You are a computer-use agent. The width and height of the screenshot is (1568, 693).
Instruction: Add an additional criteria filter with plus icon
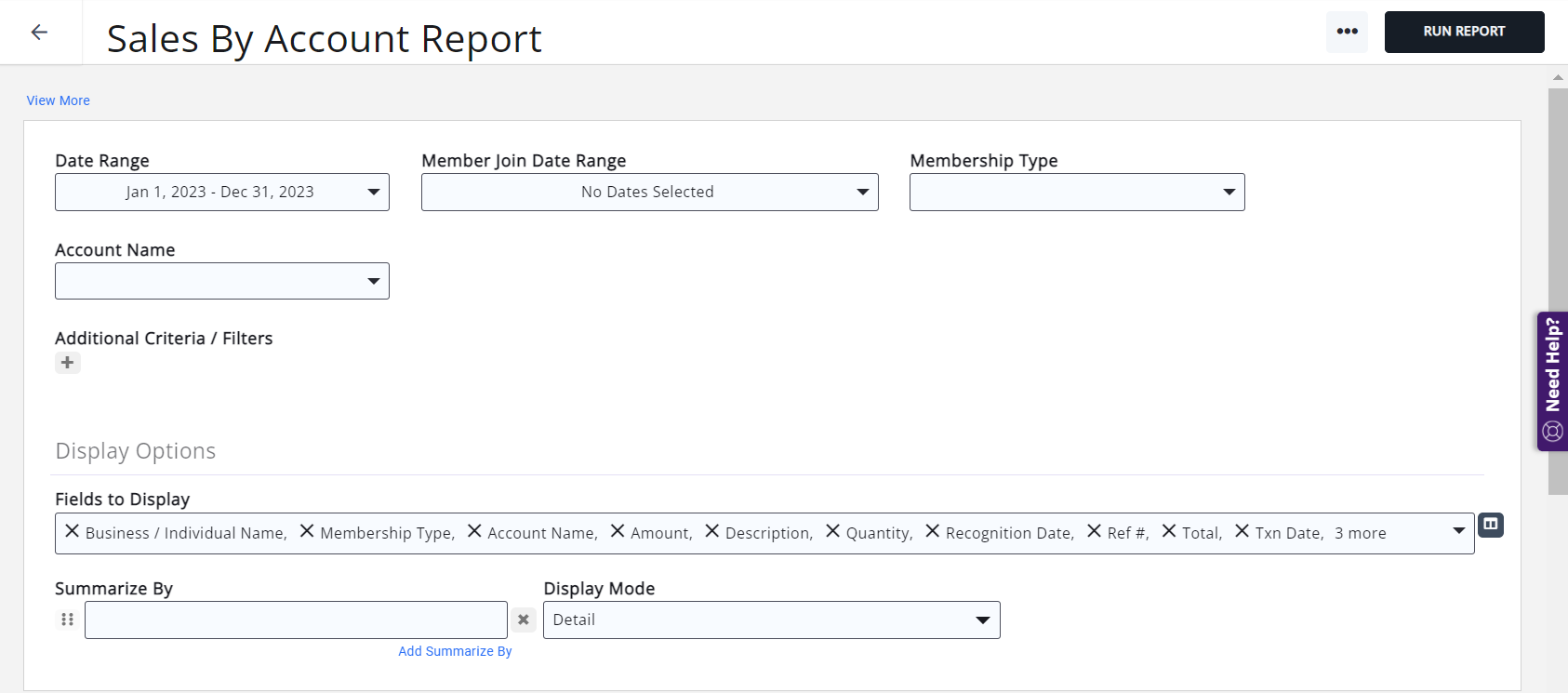[x=68, y=363]
